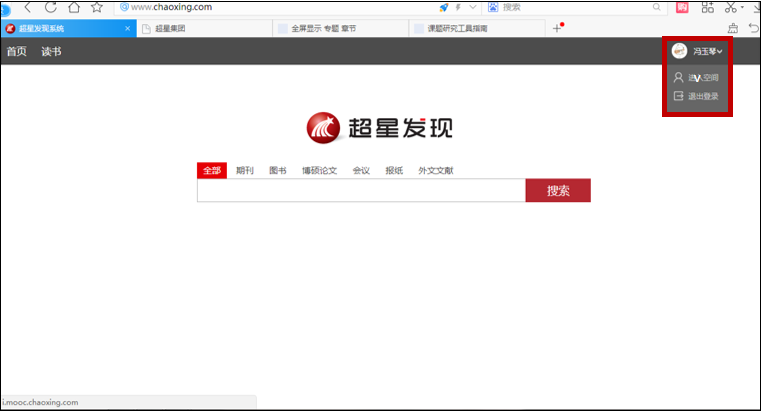Close the 超星发现系统 tab

127,29
